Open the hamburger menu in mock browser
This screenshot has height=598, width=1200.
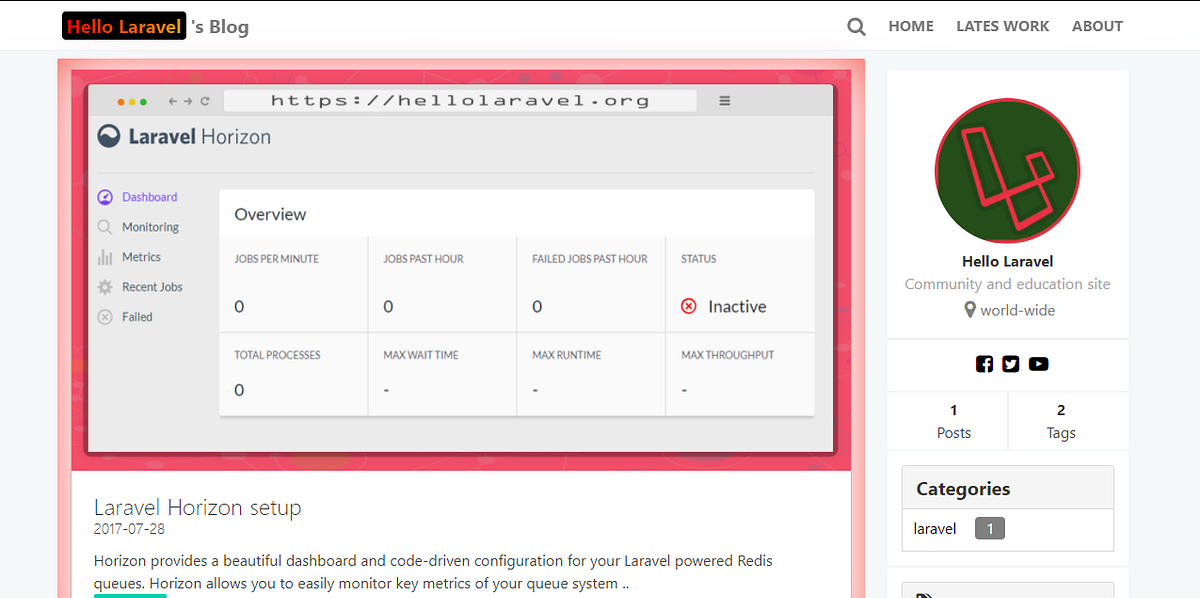(723, 100)
